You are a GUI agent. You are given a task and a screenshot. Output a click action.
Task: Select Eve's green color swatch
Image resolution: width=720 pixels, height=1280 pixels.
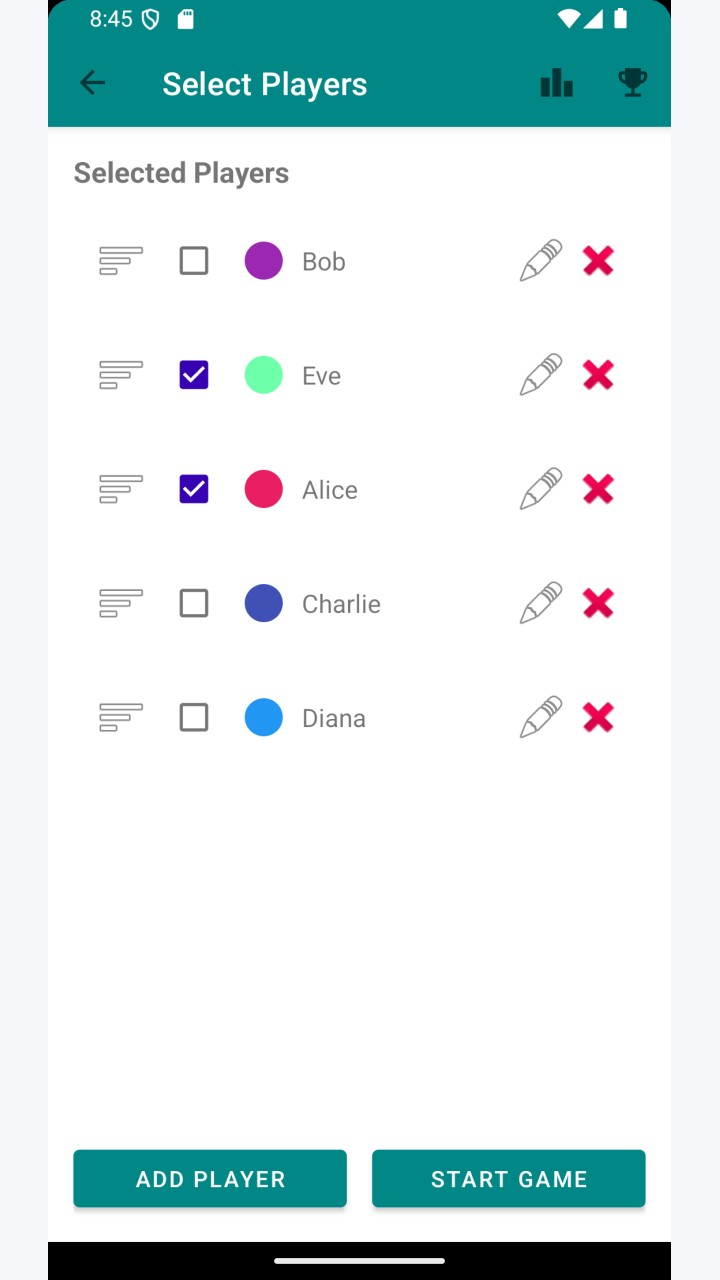click(x=264, y=375)
